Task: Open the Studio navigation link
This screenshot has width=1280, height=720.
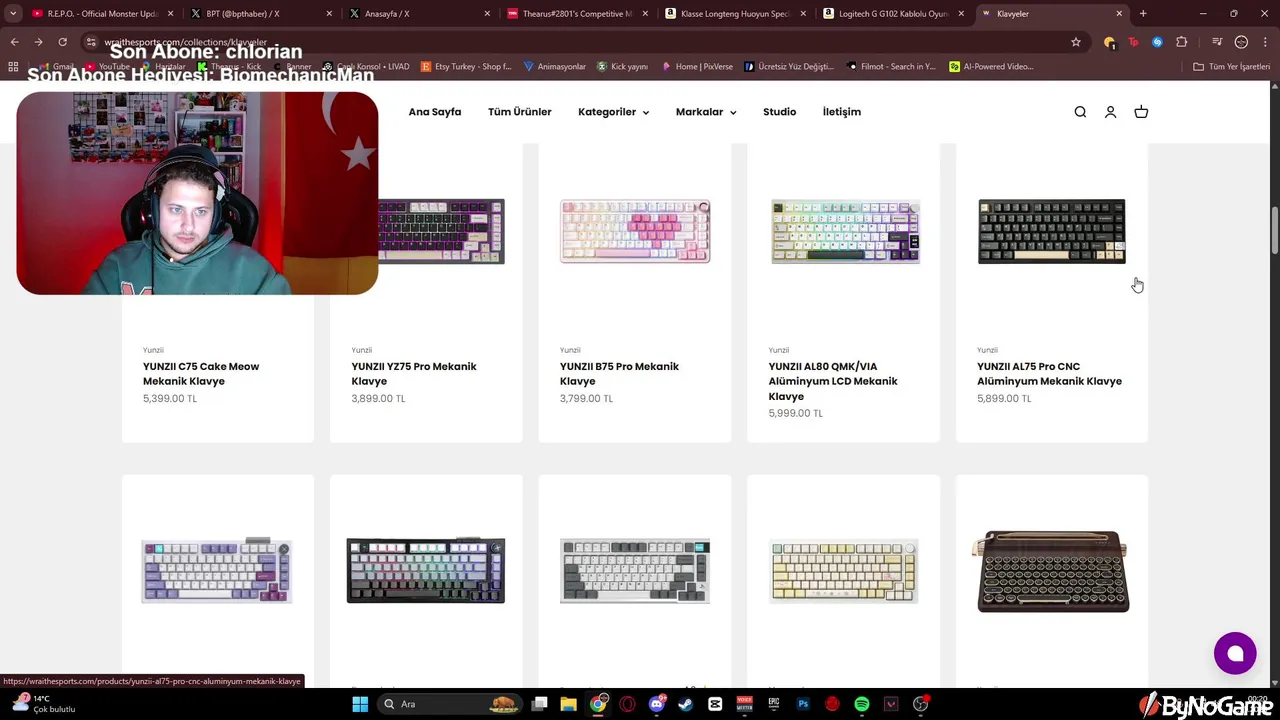Action: [x=779, y=112]
